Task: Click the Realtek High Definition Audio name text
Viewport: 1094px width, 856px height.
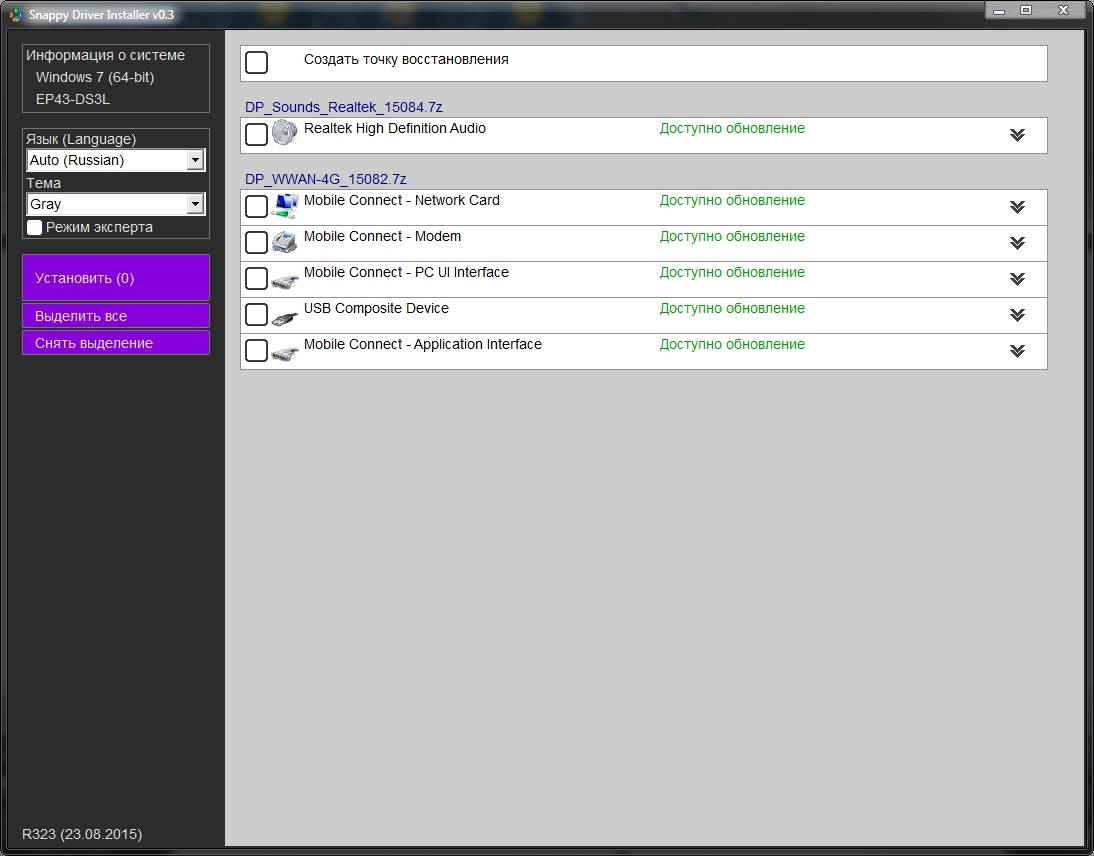Action: pos(395,128)
